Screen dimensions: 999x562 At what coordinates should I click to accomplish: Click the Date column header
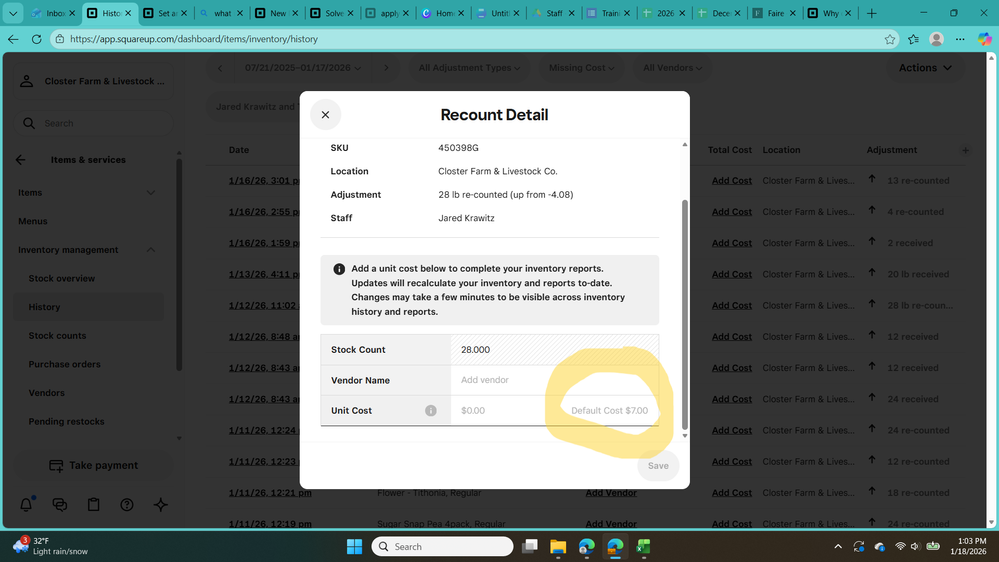point(239,150)
